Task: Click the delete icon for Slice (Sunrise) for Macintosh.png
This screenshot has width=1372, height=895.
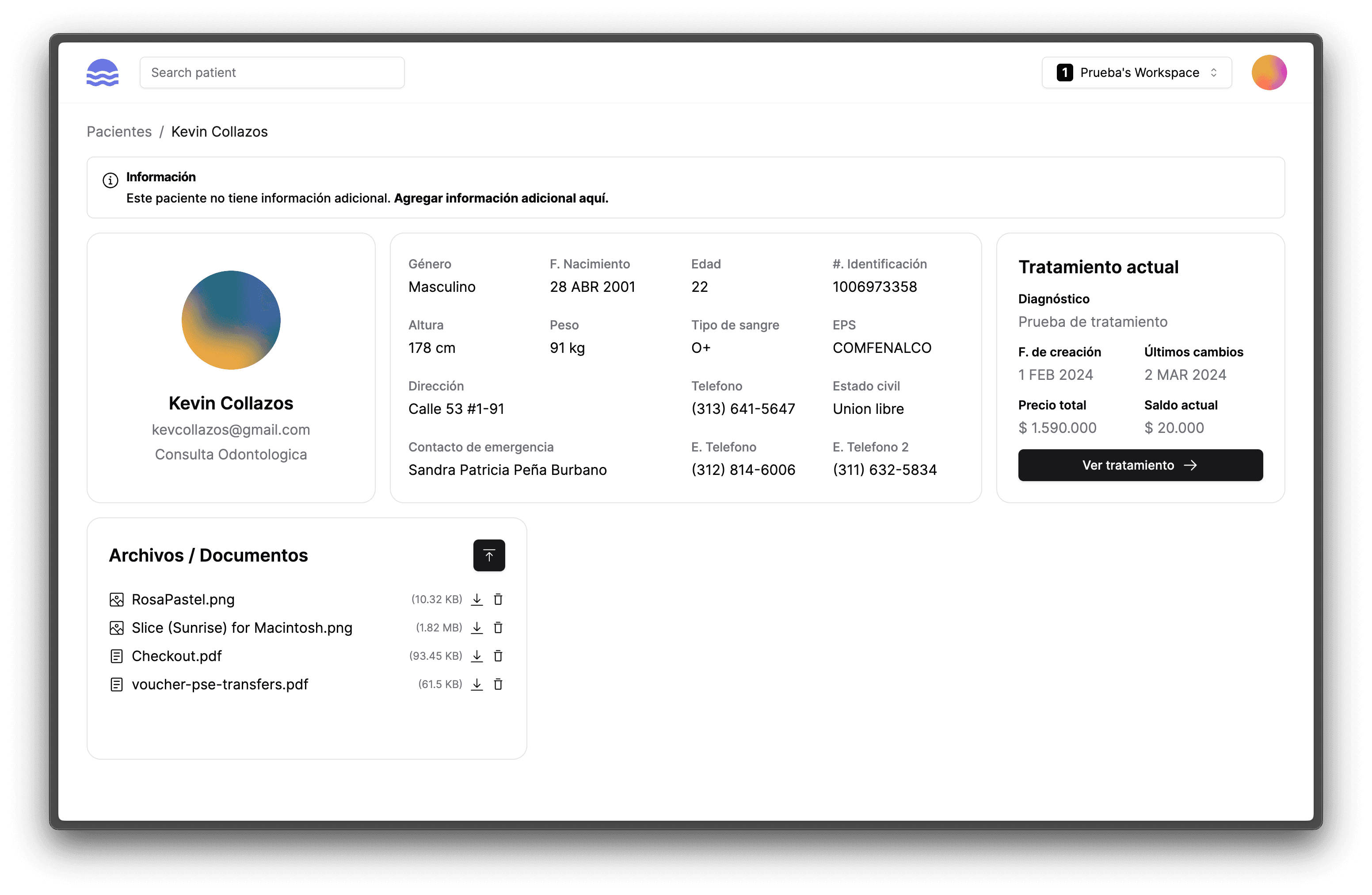Action: [x=499, y=627]
